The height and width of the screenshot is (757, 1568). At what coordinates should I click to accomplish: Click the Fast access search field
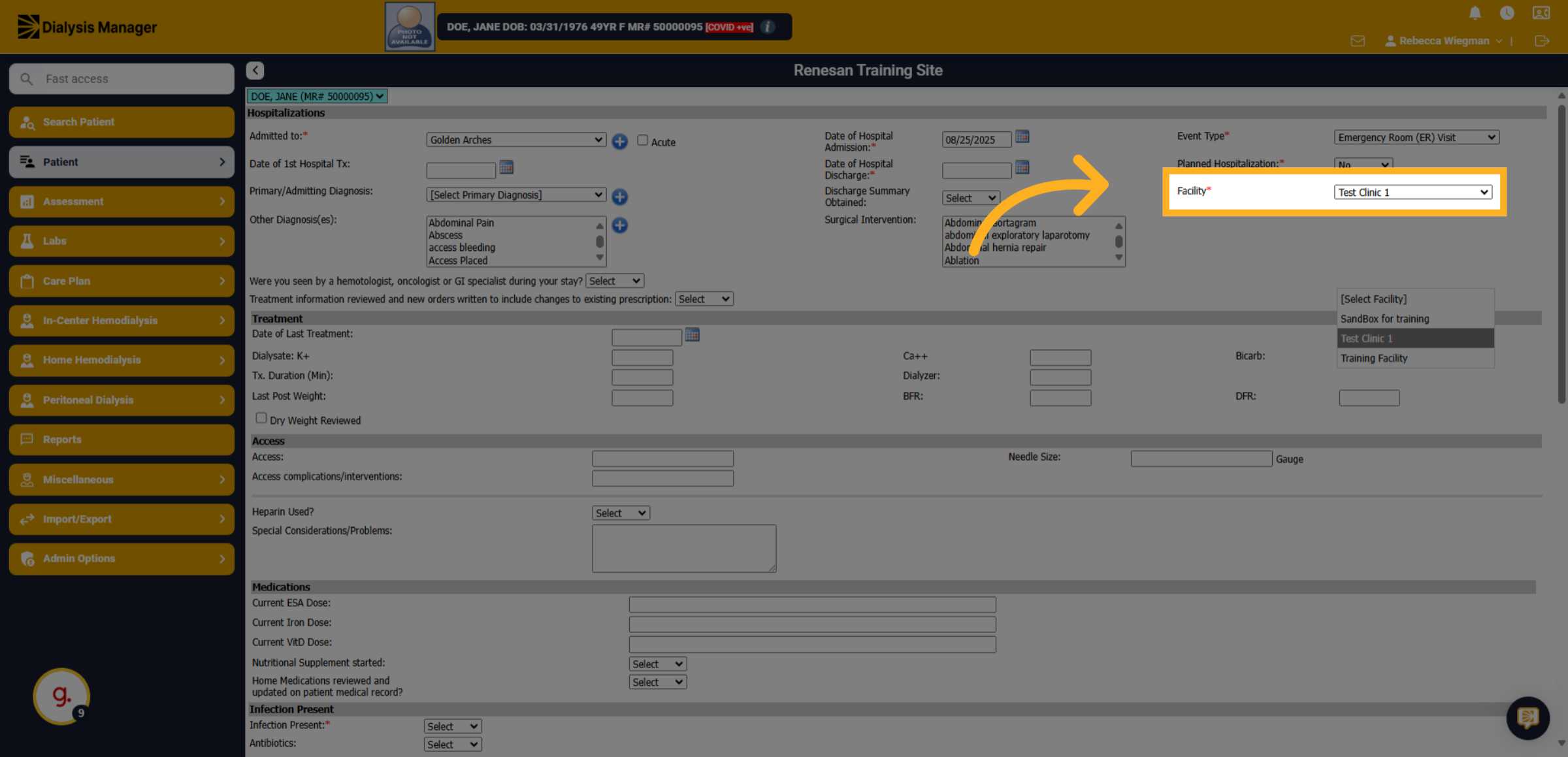click(122, 78)
